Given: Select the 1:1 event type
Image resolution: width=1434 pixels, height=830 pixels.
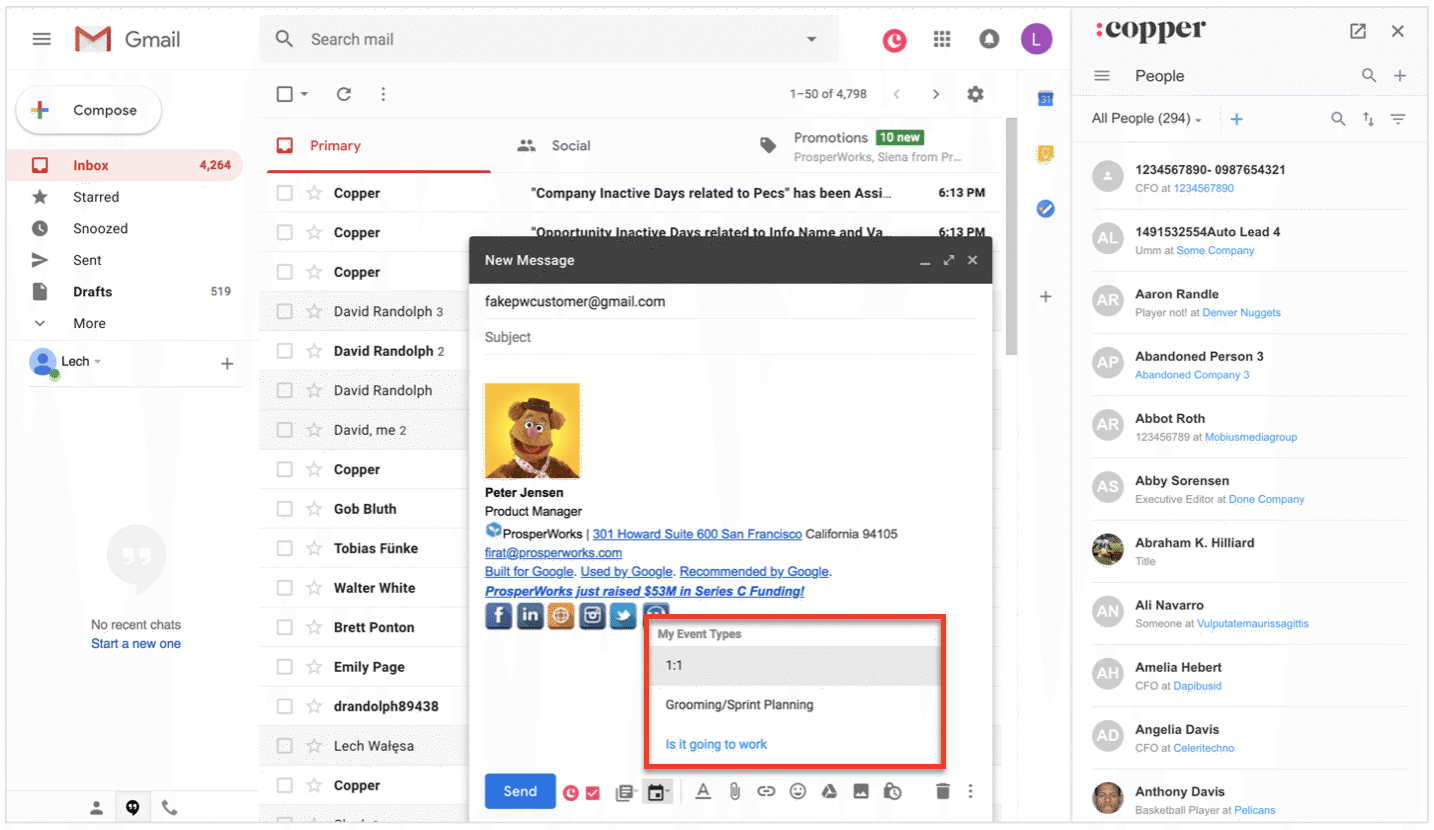Looking at the screenshot, I should click(794, 665).
